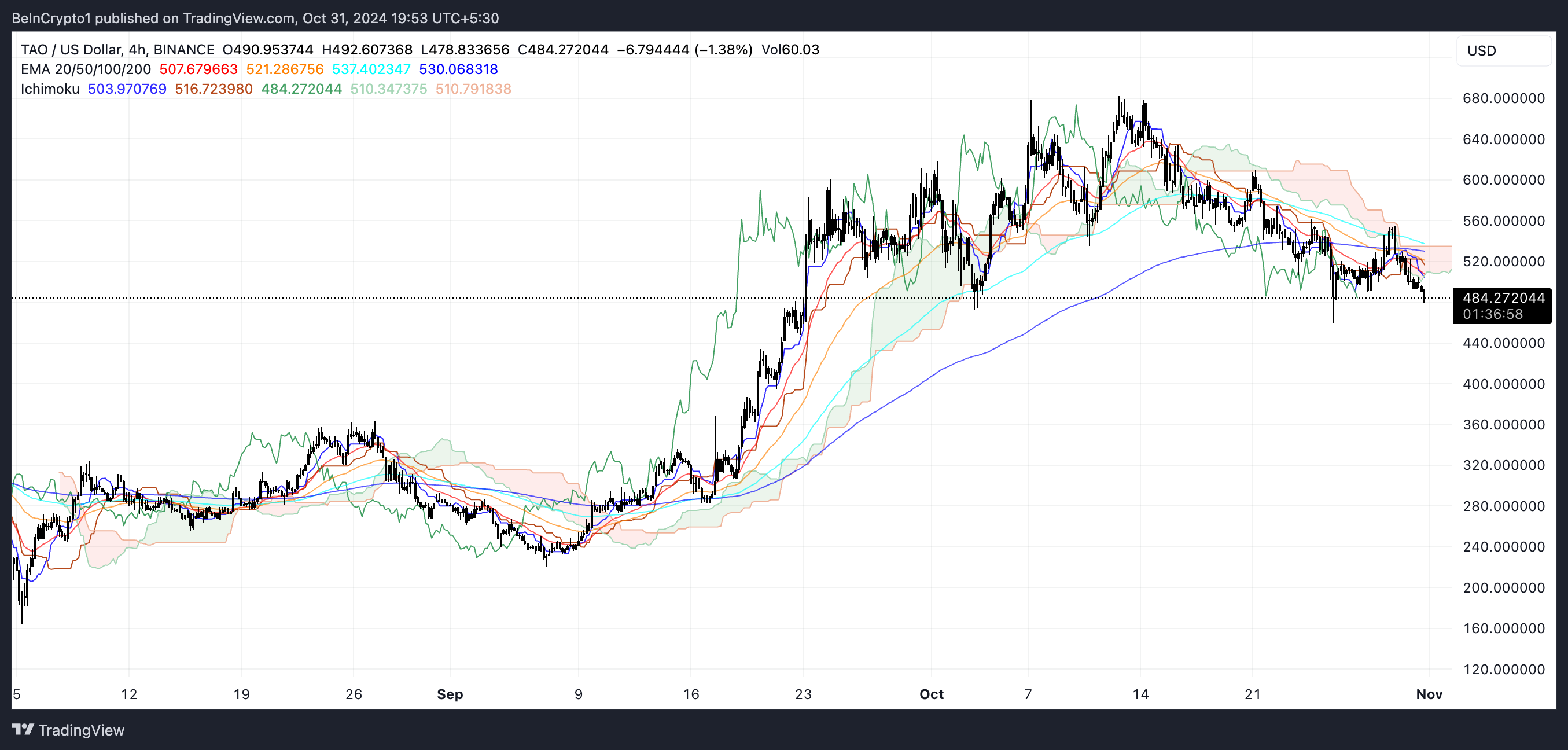The height and width of the screenshot is (750, 1568).
Task: Click the cyan EMA 100 value 537.402347
Action: 371,69
